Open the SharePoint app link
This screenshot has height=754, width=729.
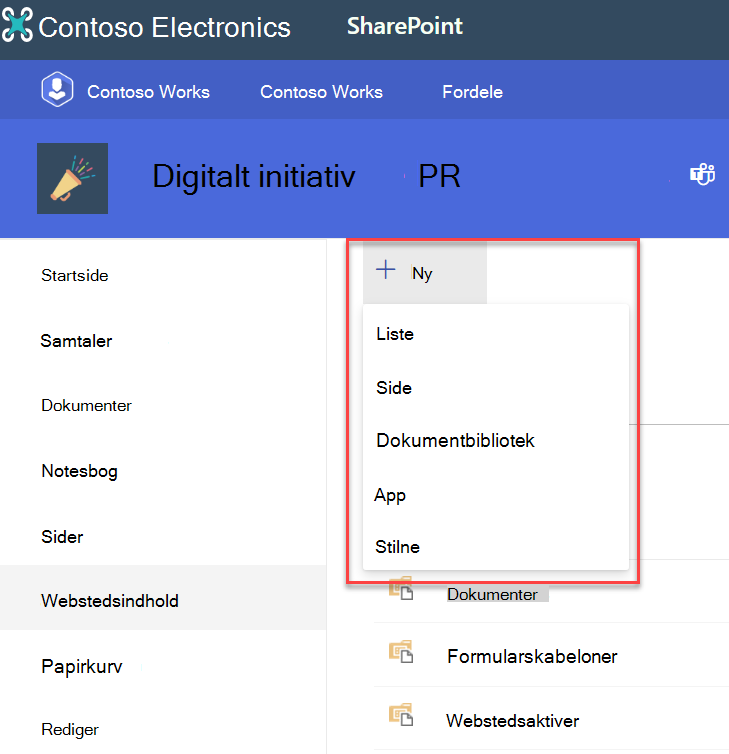(x=405, y=26)
